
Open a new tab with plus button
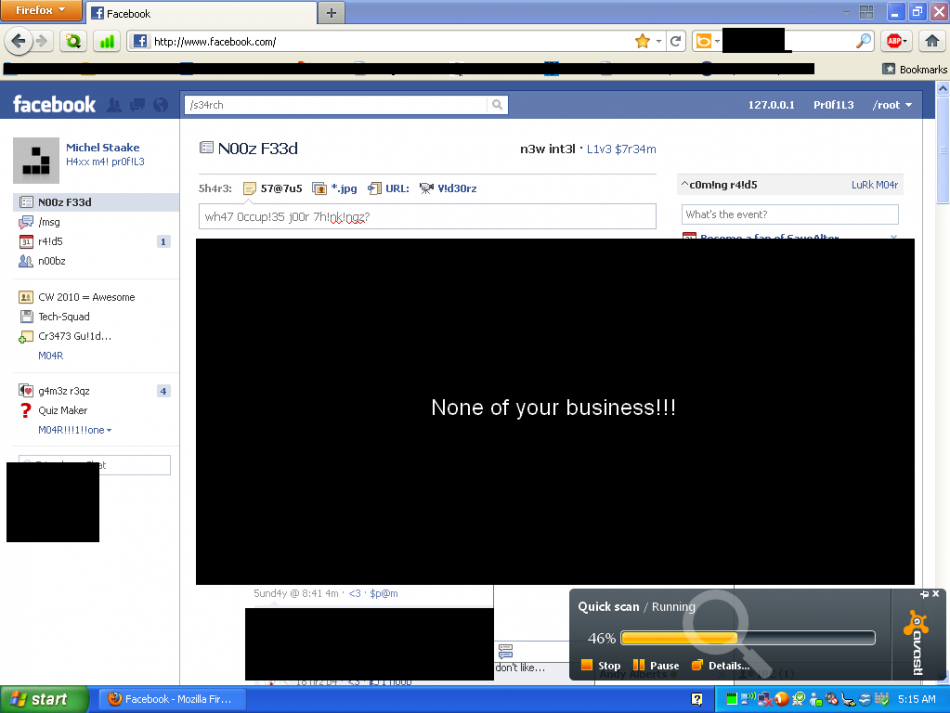(x=331, y=13)
